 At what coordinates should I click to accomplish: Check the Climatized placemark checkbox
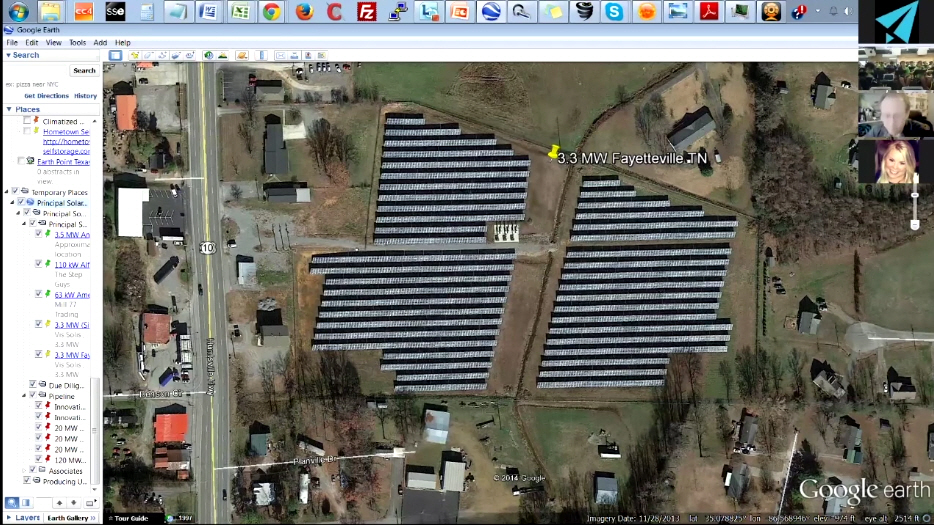tap(27, 121)
